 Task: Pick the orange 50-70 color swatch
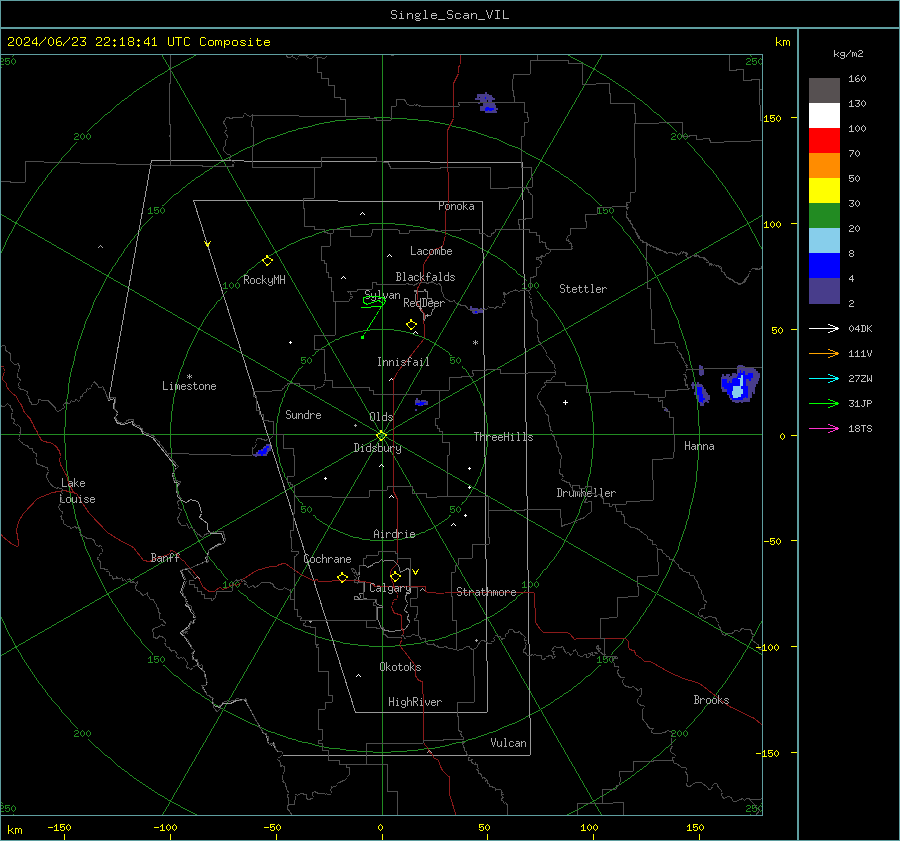click(x=824, y=166)
